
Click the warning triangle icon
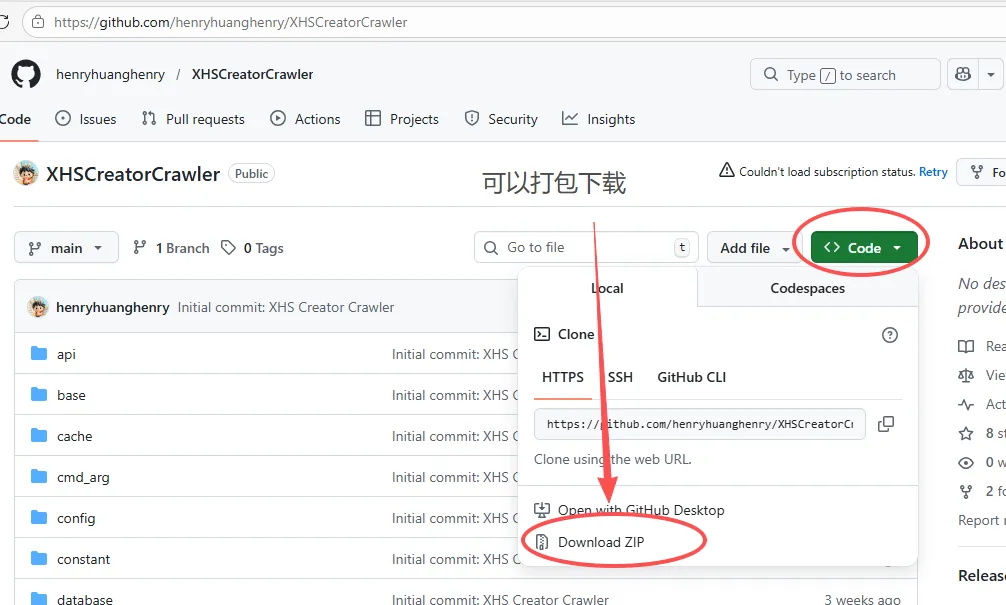pos(726,171)
